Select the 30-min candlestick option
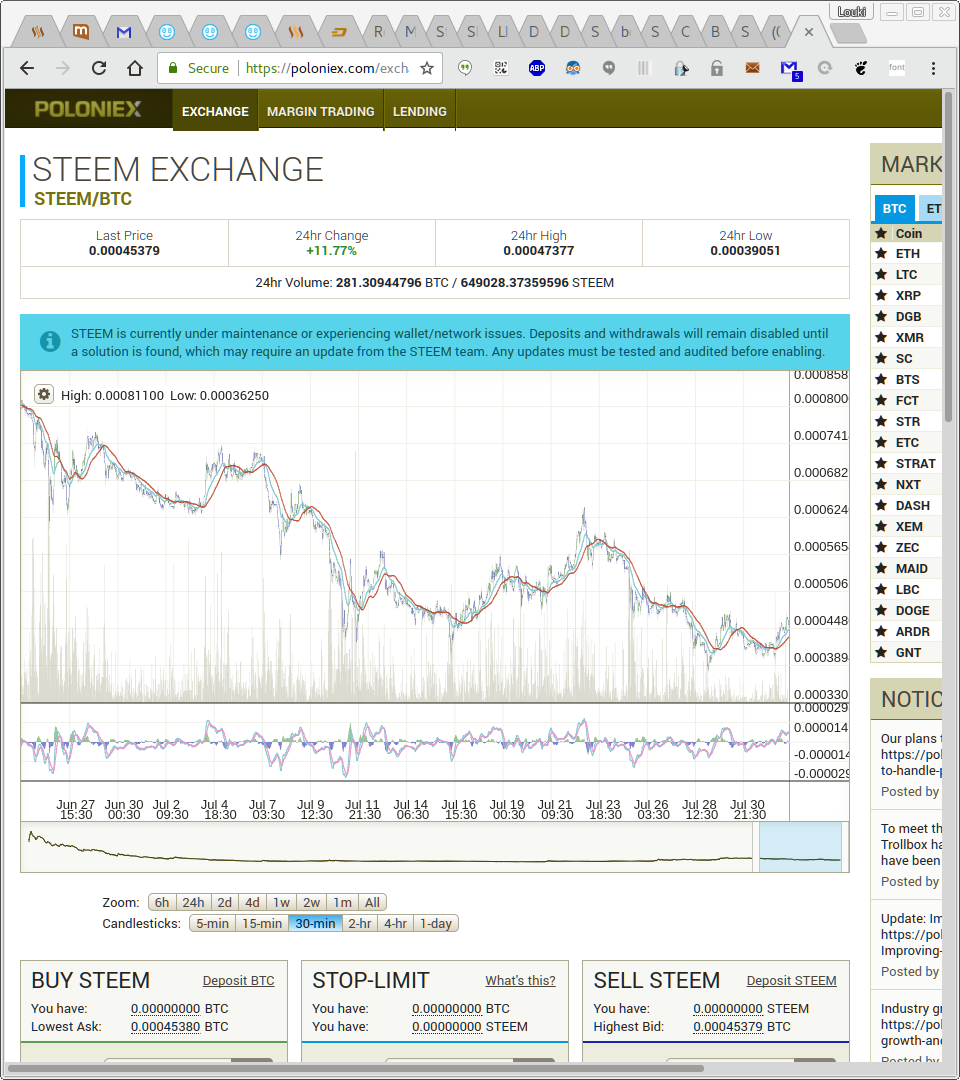Viewport: 960px width, 1080px height. tap(315, 923)
